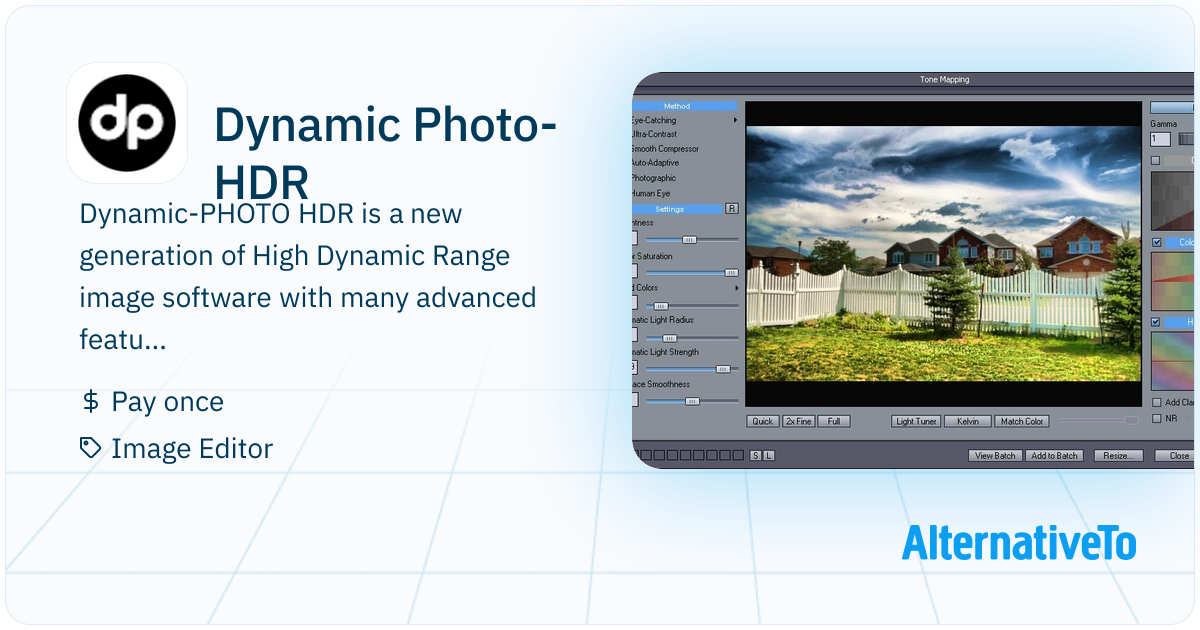Click the Color curve graph
The width and height of the screenshot is (1200, 630).
[1172, 280]
